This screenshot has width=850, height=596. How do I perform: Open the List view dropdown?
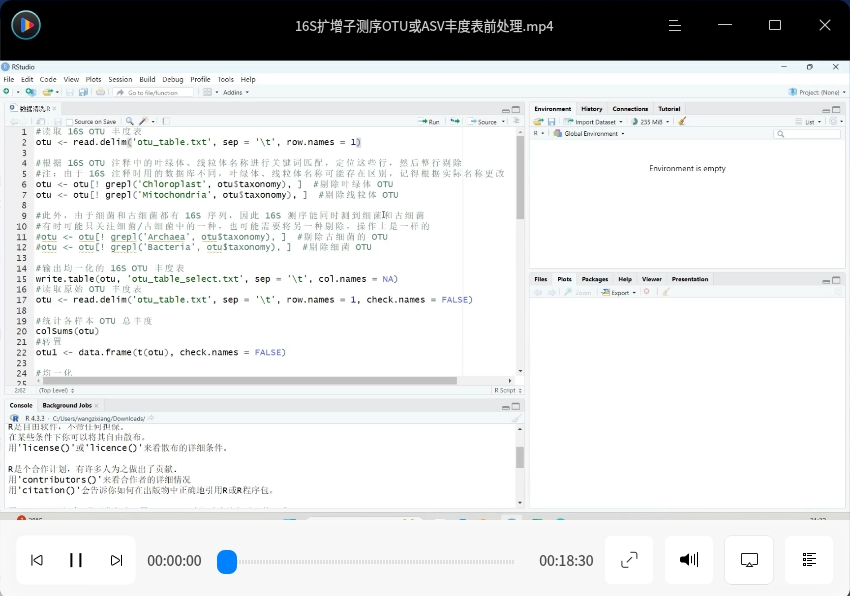809,122
